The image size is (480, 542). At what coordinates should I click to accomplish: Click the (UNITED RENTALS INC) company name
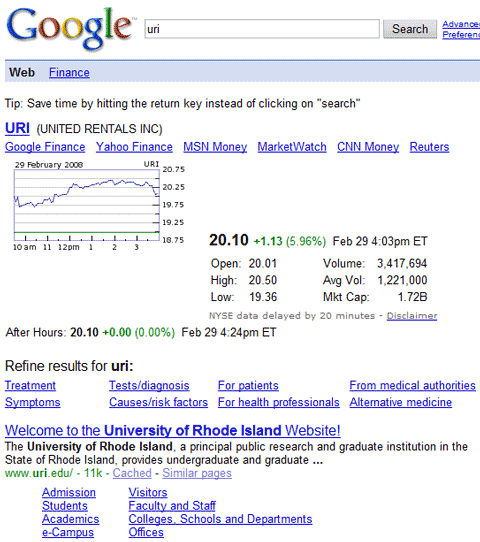(x=100, y=129)
